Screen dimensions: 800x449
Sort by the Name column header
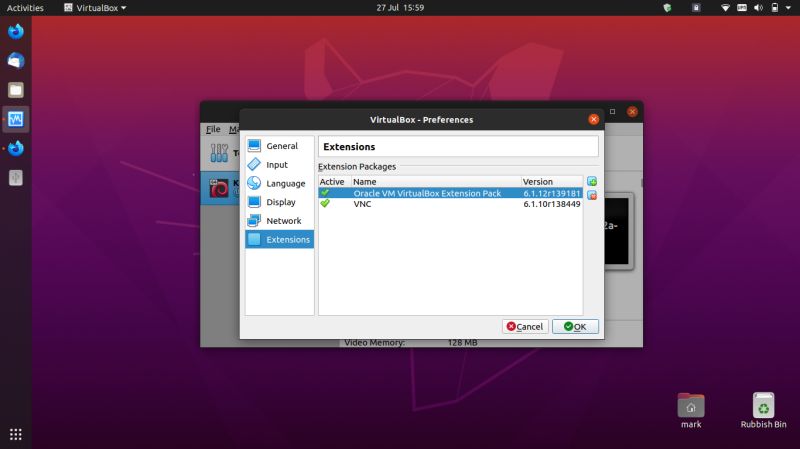[x=436, y=182]
